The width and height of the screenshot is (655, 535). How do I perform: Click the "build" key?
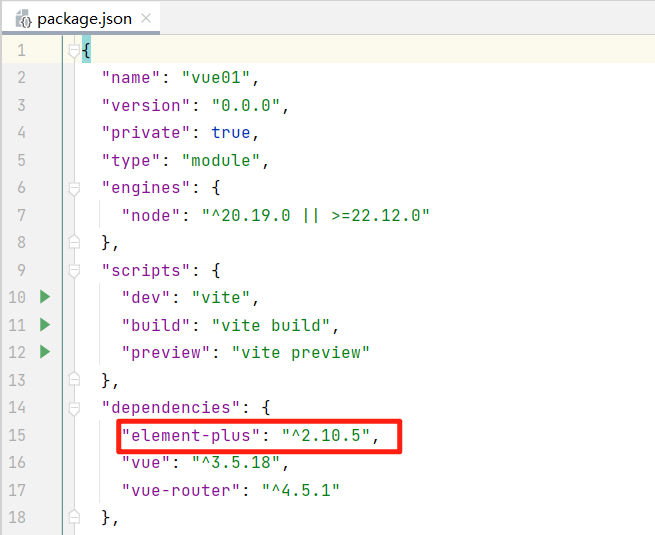[156, 325]
